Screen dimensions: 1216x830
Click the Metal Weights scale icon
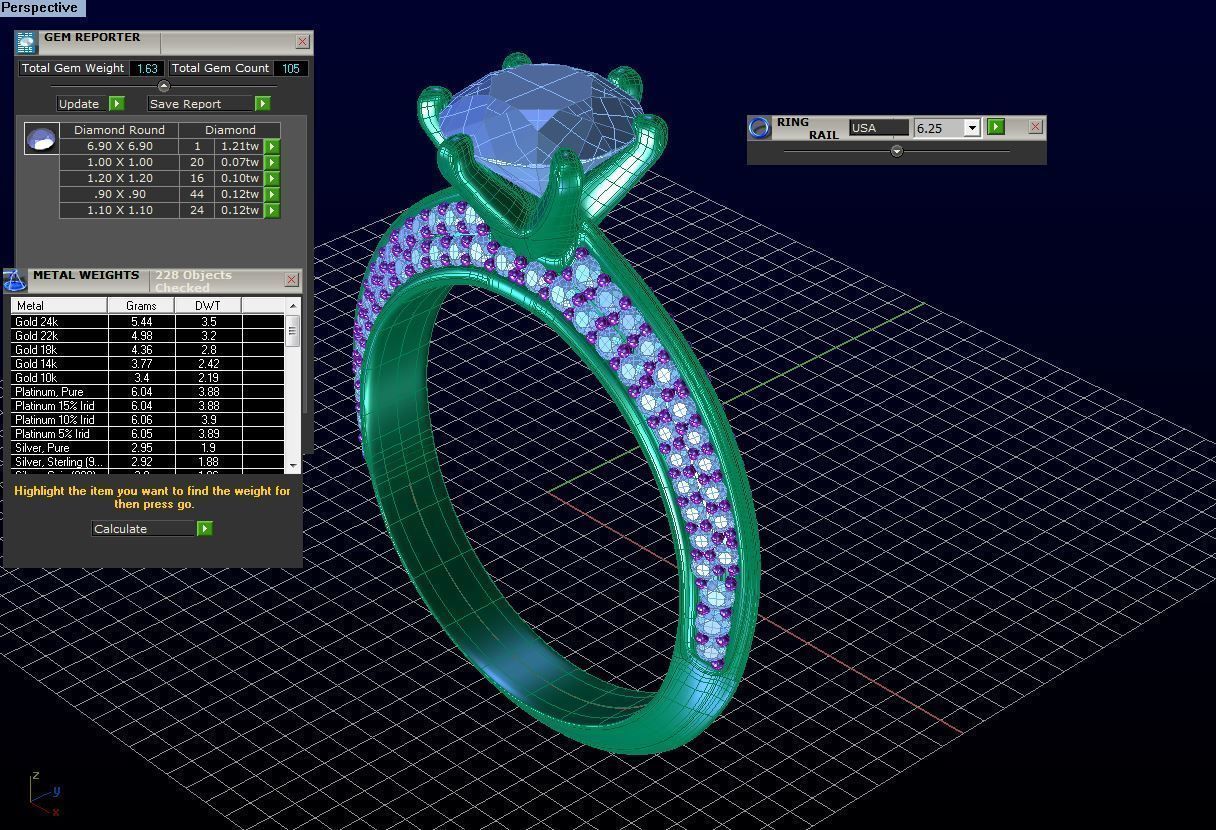coord(14,280)
